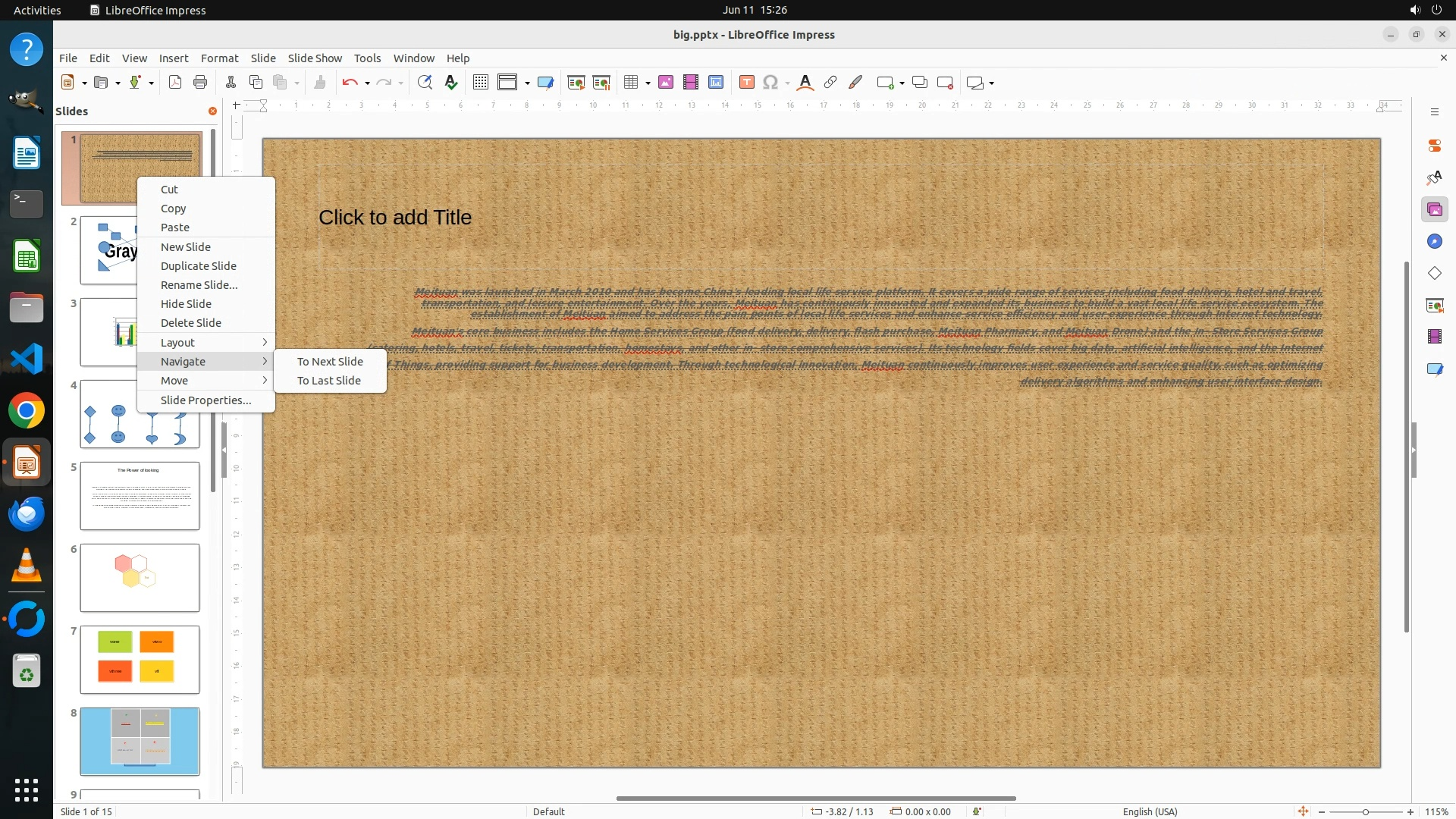Open Slide Properties... from context menu
1456x819 pixels.
[x=206, y=400]
